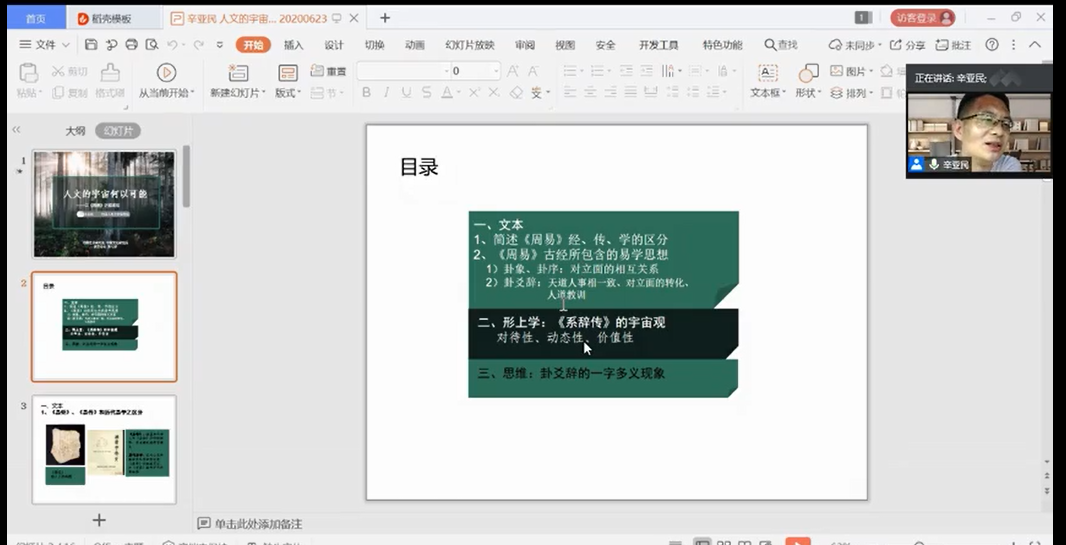Toggle Italic text formatting
The height and width of the screenshot is (545, 1066).
[x=387, y=93]
